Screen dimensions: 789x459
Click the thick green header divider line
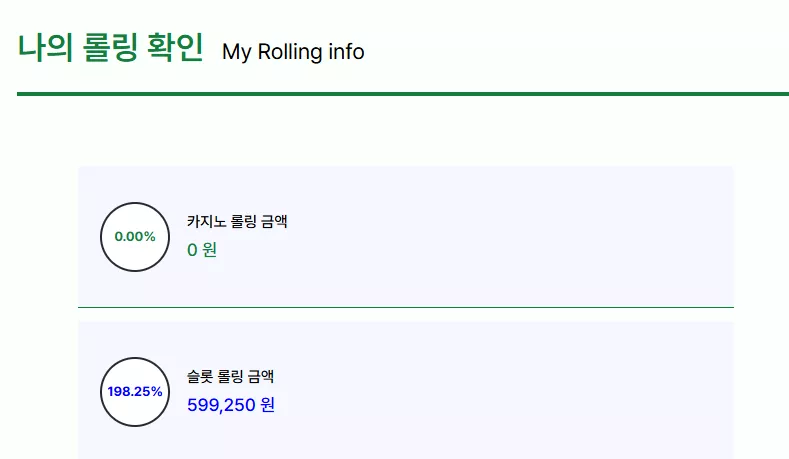(x=403, y=94)
